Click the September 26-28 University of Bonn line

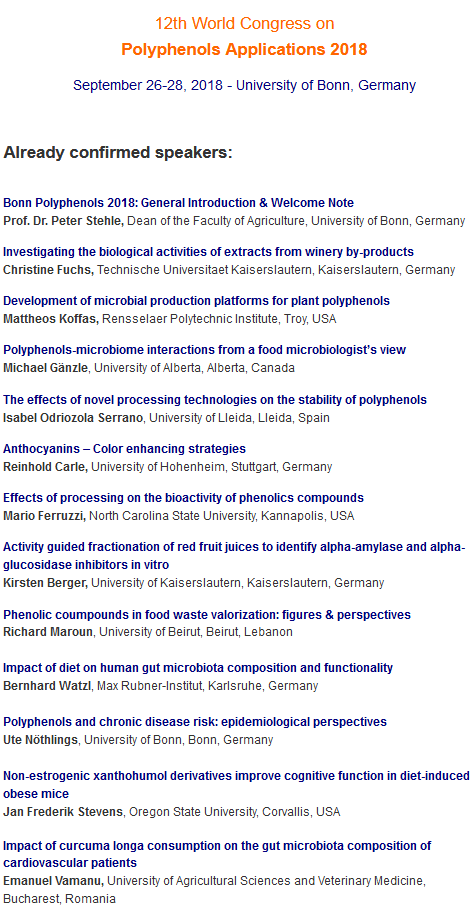click(244, 86)
